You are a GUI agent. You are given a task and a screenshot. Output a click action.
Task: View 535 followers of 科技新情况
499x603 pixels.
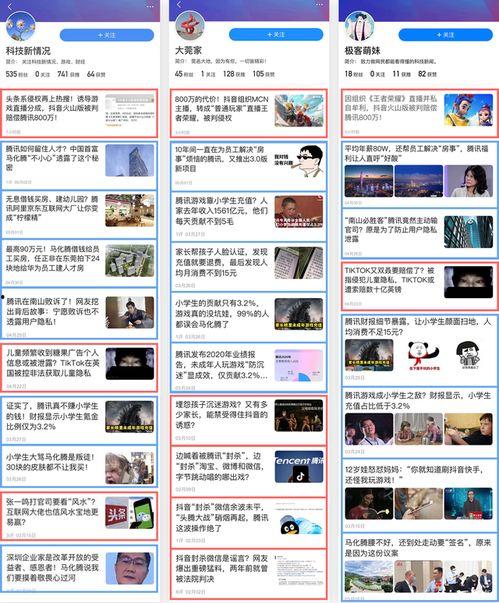click(17, 74)
